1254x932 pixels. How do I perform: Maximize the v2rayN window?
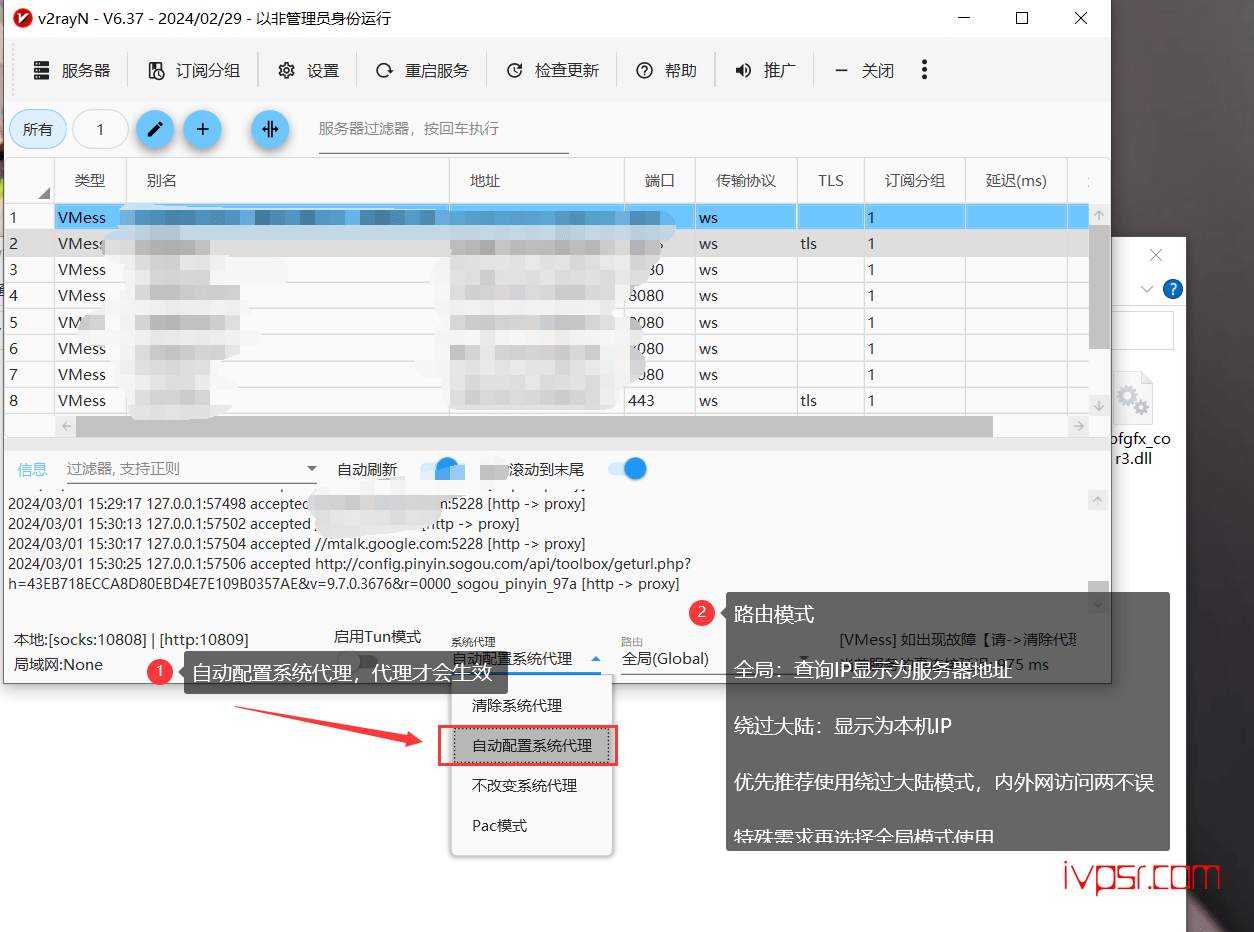click(1022, 18)
